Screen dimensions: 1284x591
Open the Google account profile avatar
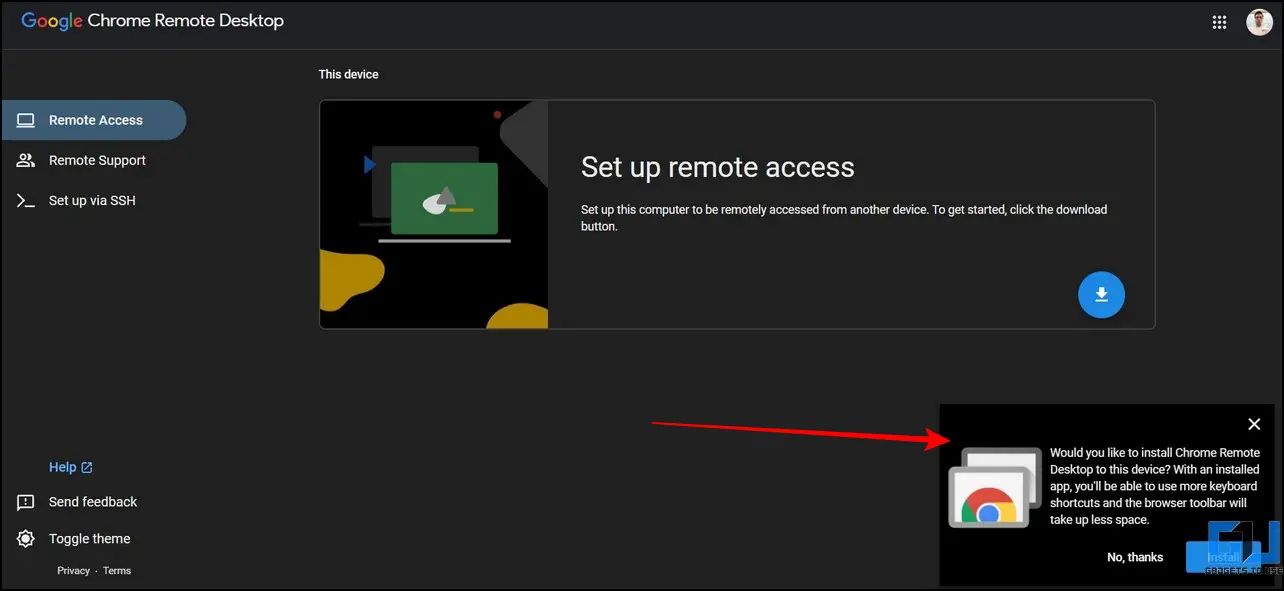click(x=1259, y=22)
